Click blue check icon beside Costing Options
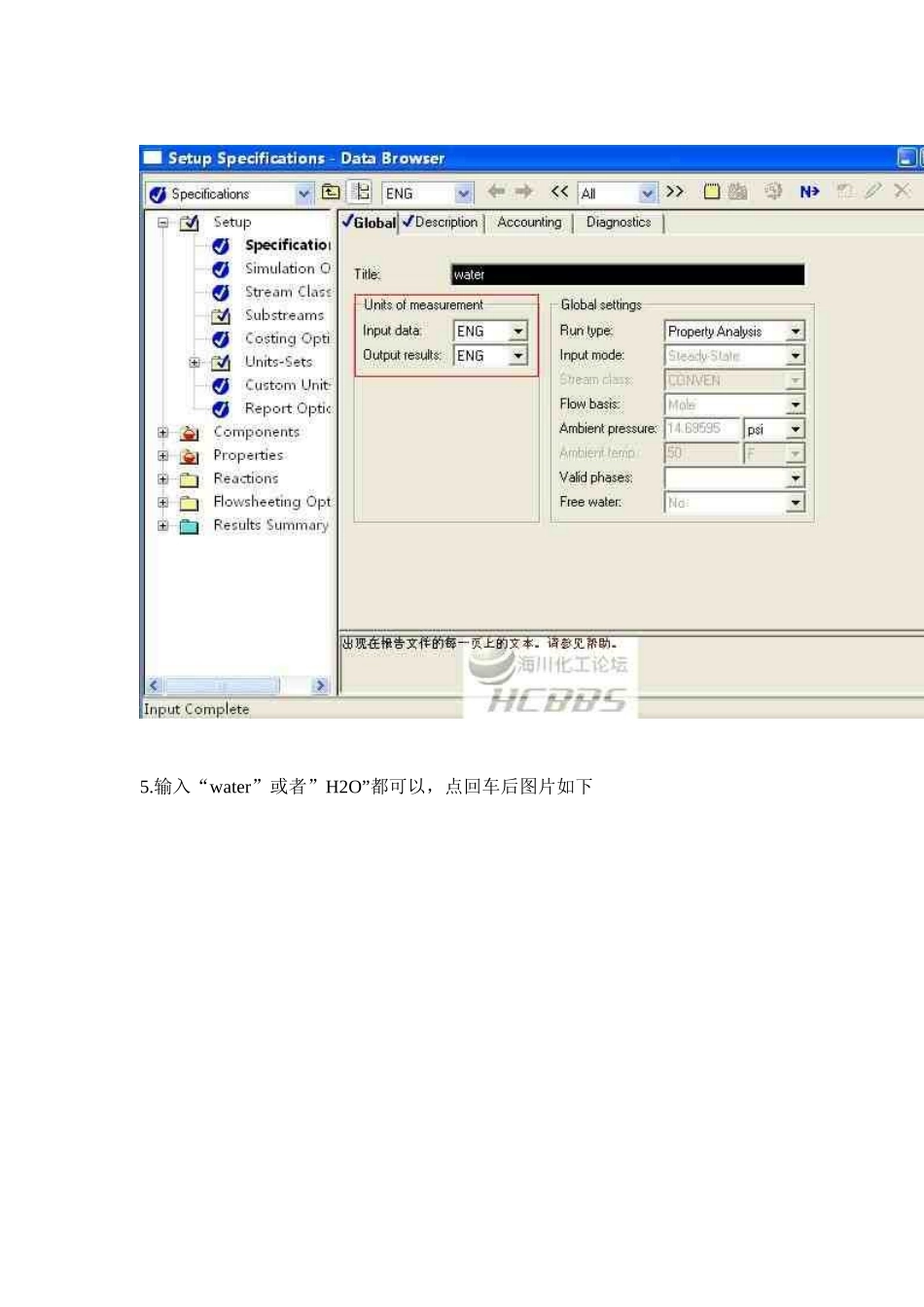This screenshot has width=924, height=1307. click(221, 339)
